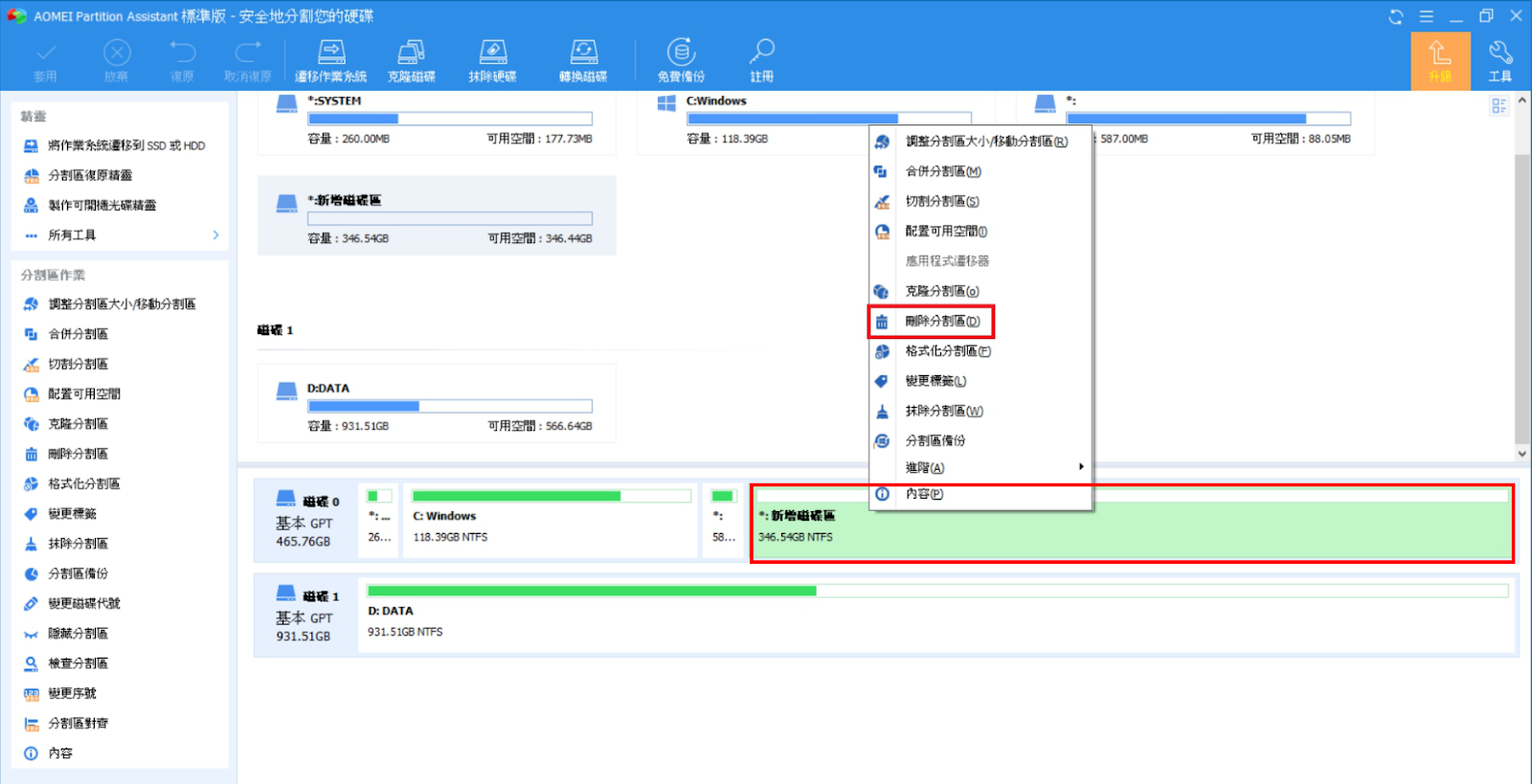1532x784 pixels.
Task: Click the scroll-down arrow of partition list
Action: click(x=1521, y=454)
